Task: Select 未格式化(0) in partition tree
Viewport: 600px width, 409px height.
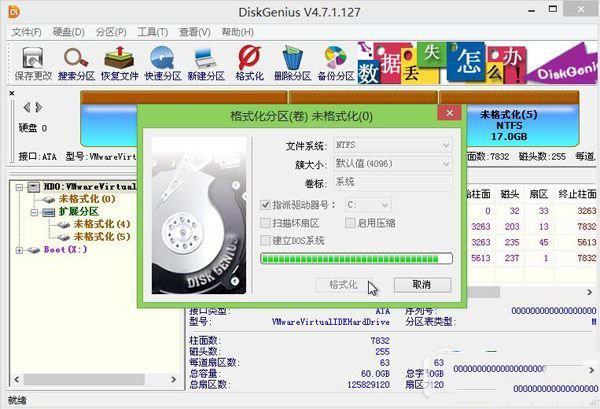Action: coord(87,199)
